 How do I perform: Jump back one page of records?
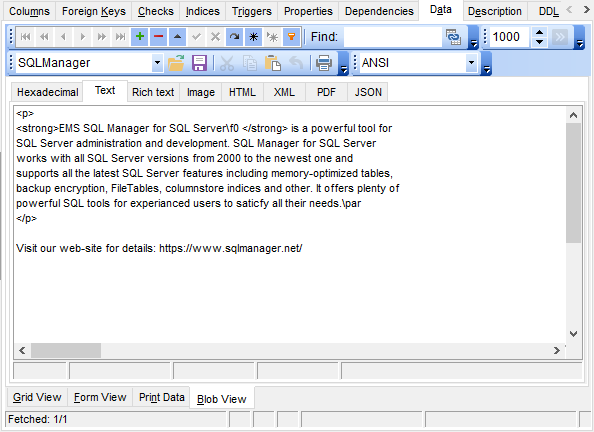(x=44, y=37)
